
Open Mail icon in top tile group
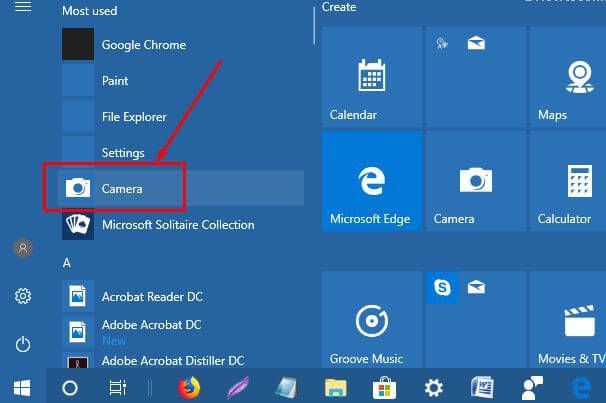[476, 43]
